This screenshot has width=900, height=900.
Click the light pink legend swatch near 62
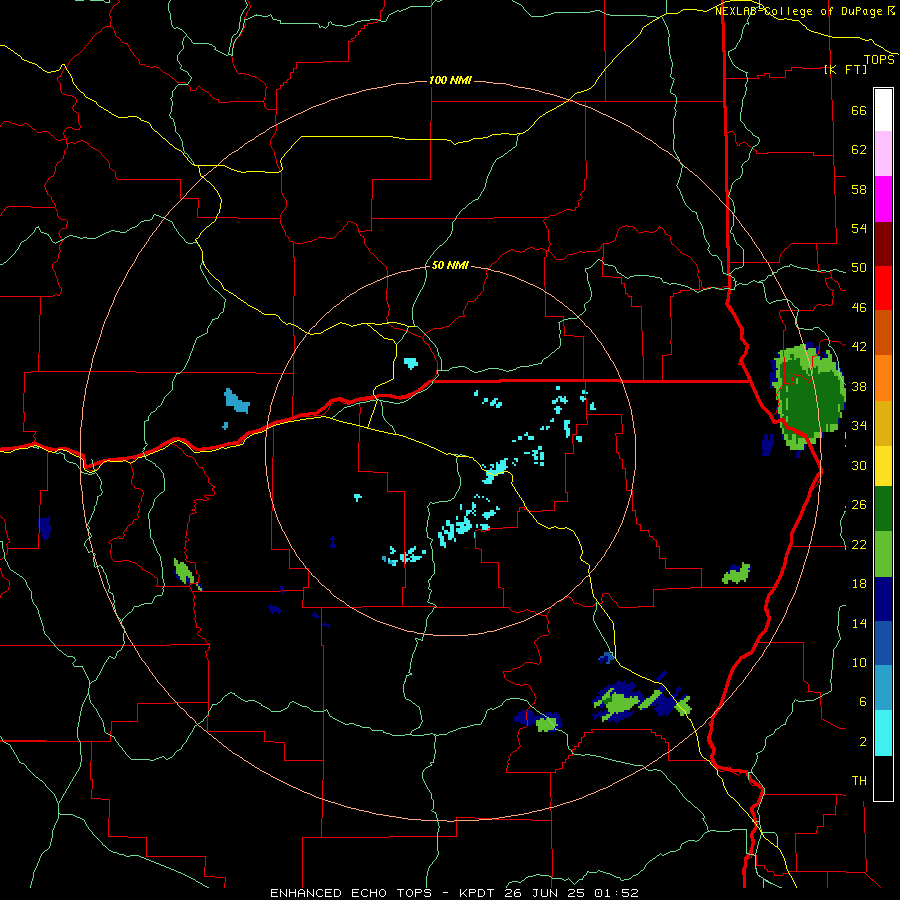click(x=883, y=154)
